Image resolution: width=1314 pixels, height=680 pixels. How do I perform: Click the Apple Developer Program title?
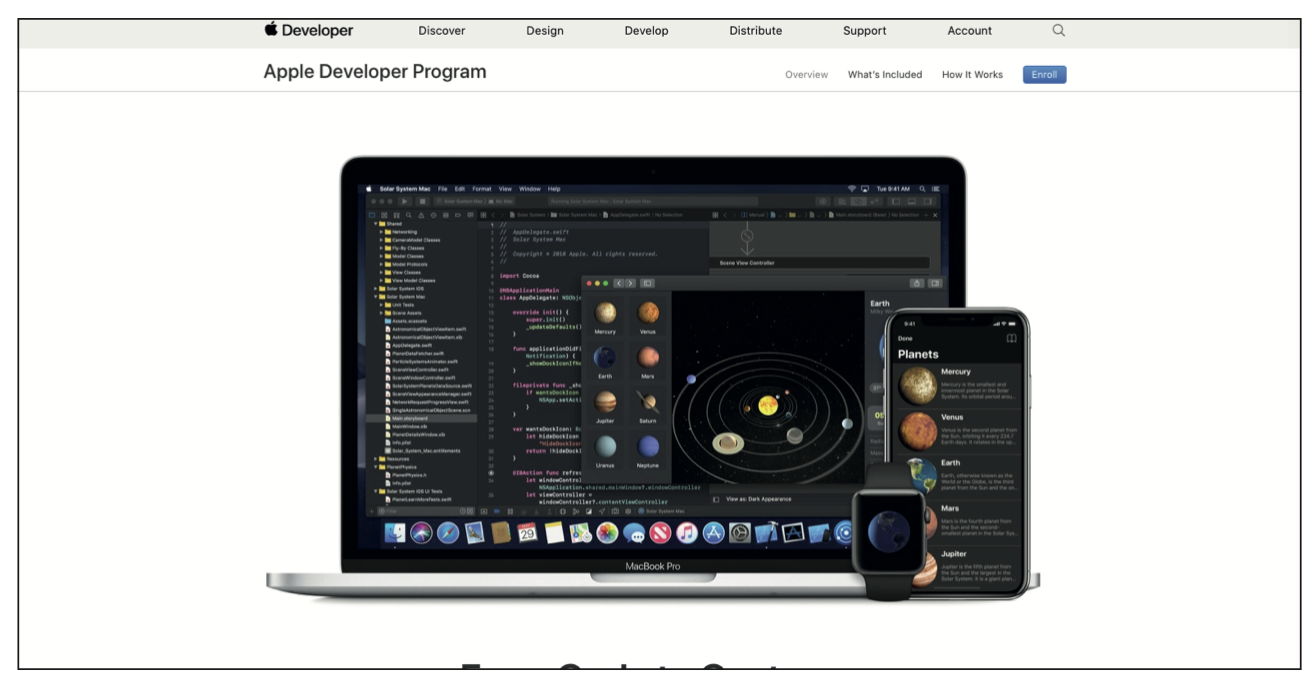[x=375, y=72]
